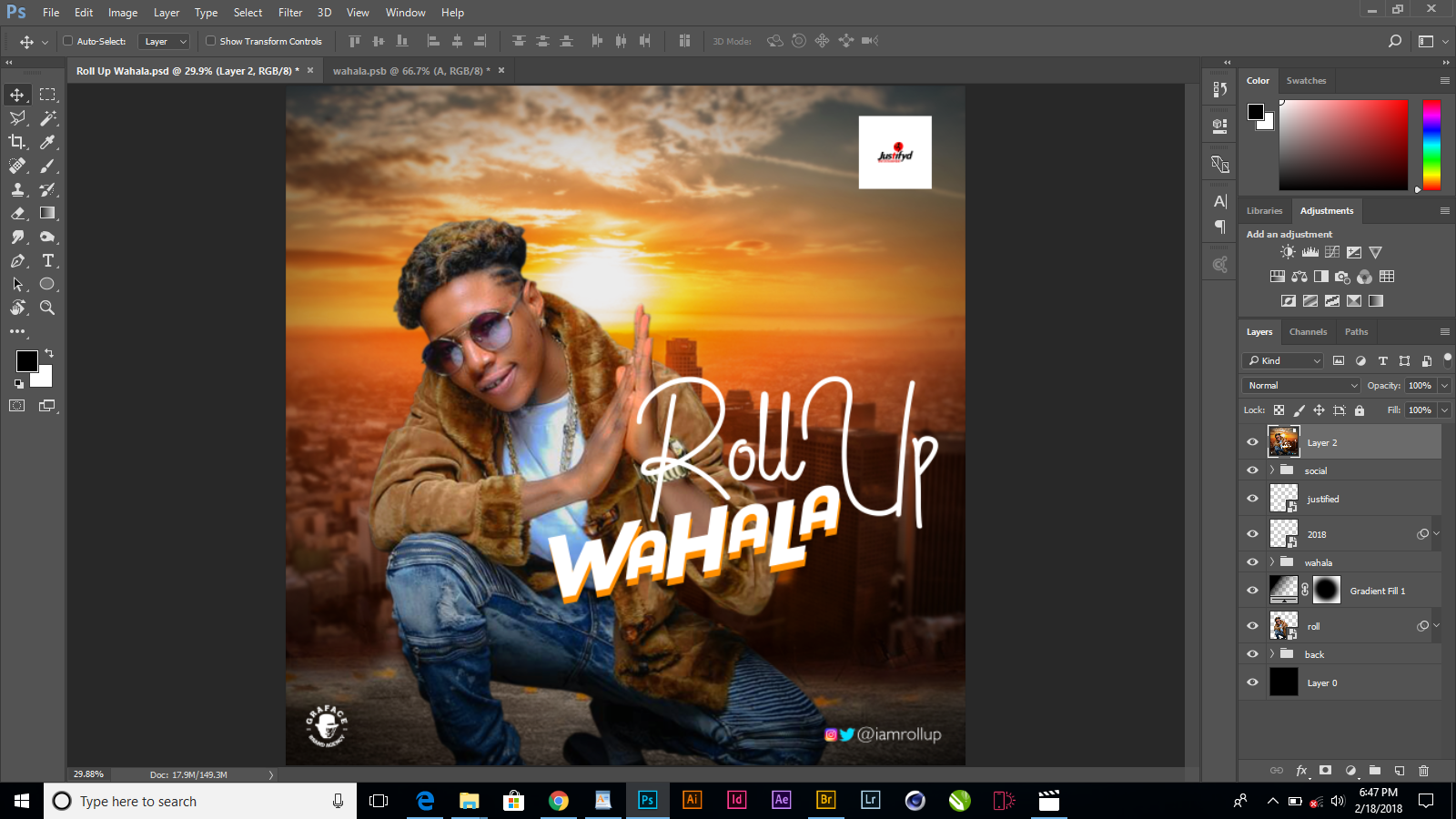Switch to the Channels tab
The width and height of the screenshot is (1456, 819).
tap(1308, 332)
